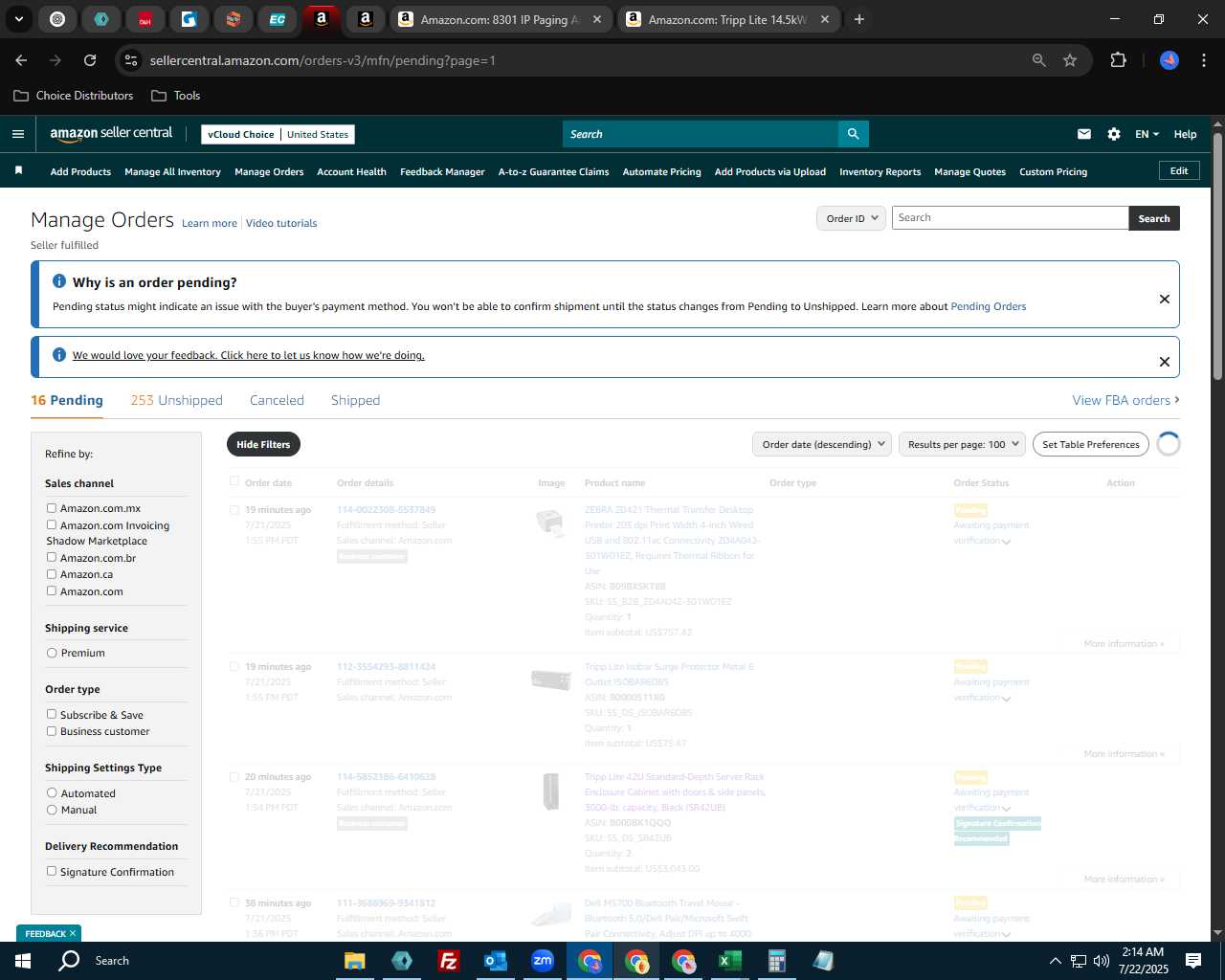The width and height of the screenshot is (1225, 980).
Task: Click the zoom magnifier icon in address bar
Action: (1039, 60)
